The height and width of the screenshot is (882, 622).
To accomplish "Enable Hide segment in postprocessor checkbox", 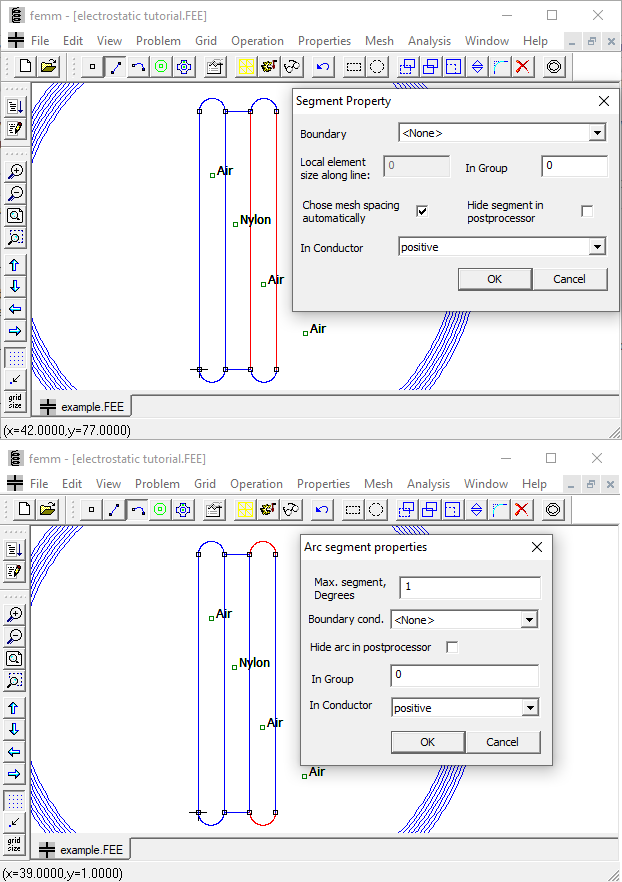I will [x=587, y=211].
